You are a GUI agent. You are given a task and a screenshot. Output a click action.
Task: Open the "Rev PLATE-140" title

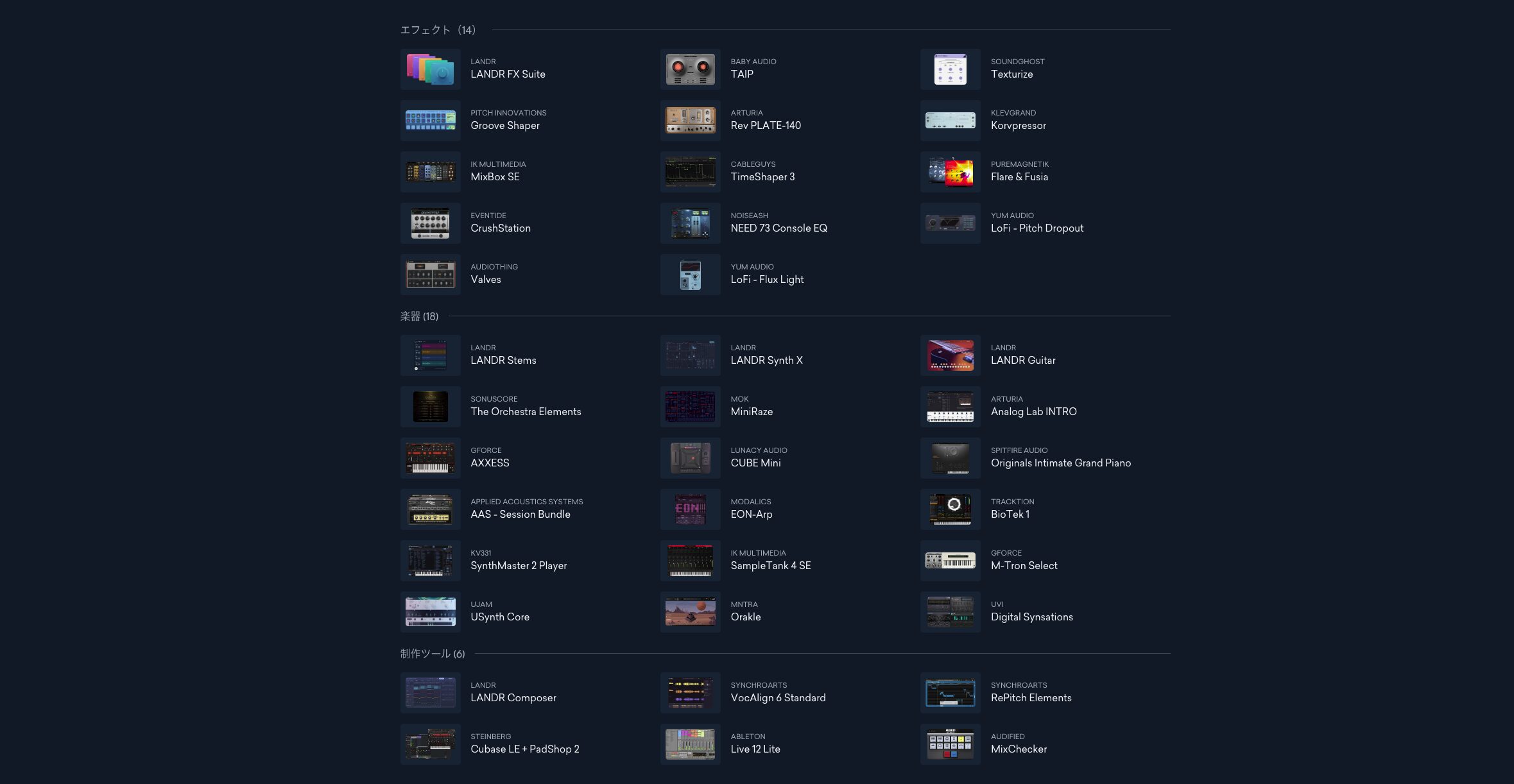point(766,126)
